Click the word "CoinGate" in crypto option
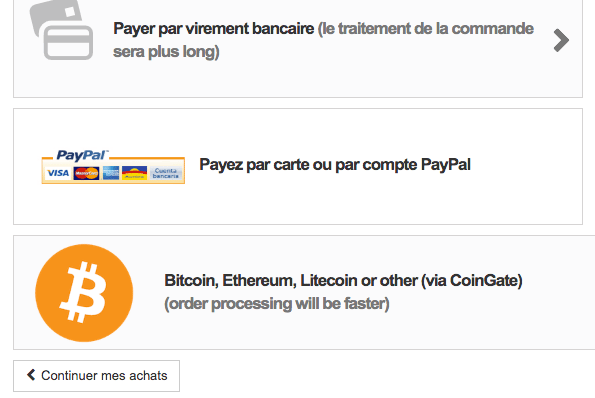595x398 pixels. click(x=483, y=281)
